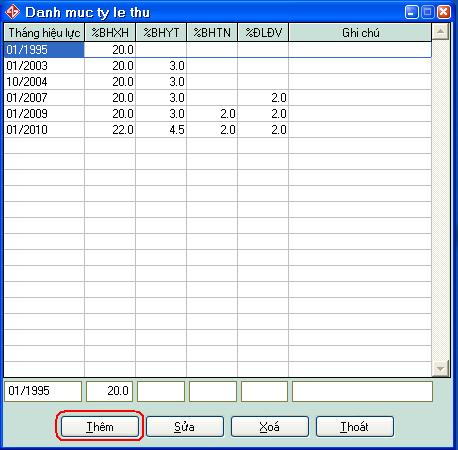Screen dimensions: 458x450
Task: Click the BHXH input field showing 20.0
Action: (x=110, y=391)
